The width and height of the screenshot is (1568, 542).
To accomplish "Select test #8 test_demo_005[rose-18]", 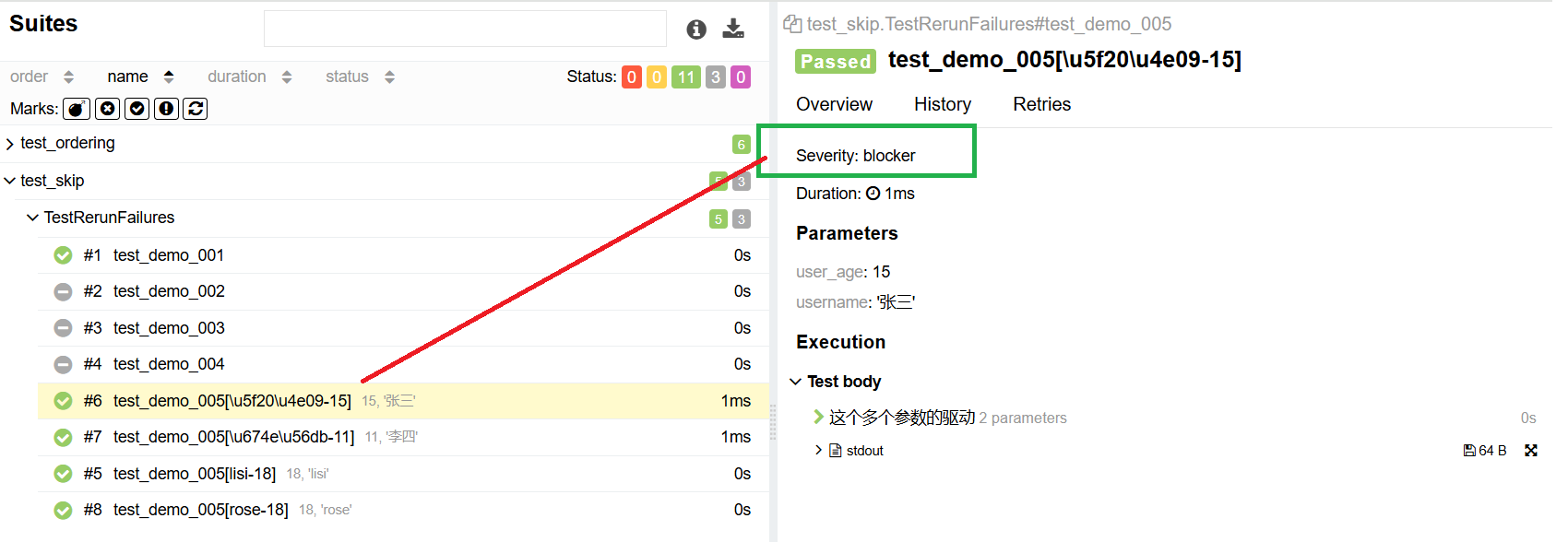I will pyautogui.click(x=403, y=510).
